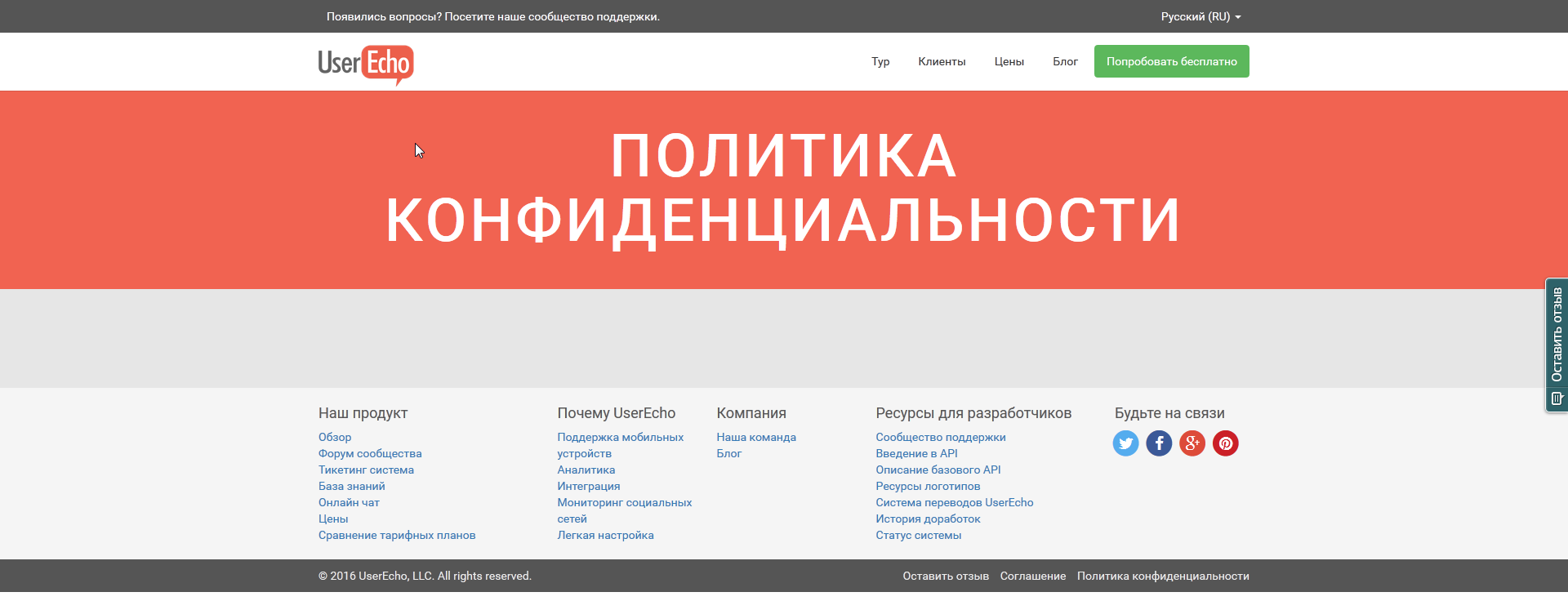Click the '© 2016 UserEcho, LLC' copyright text

[x=425, y=576]
